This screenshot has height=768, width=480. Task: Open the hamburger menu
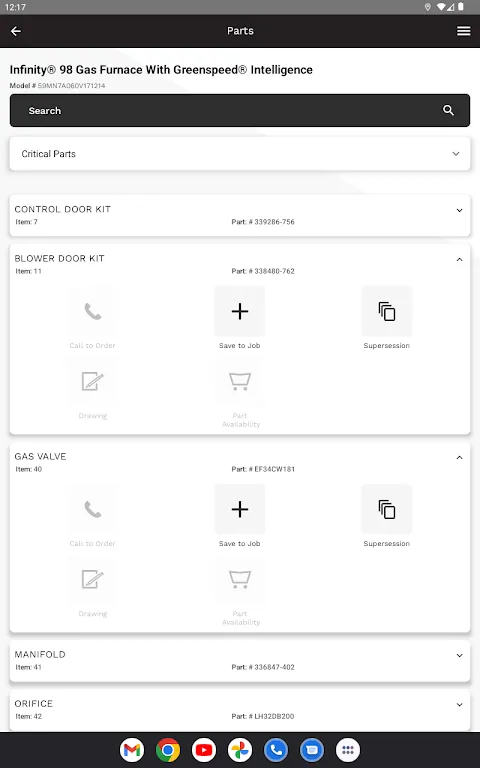click(x=463, y=31)
